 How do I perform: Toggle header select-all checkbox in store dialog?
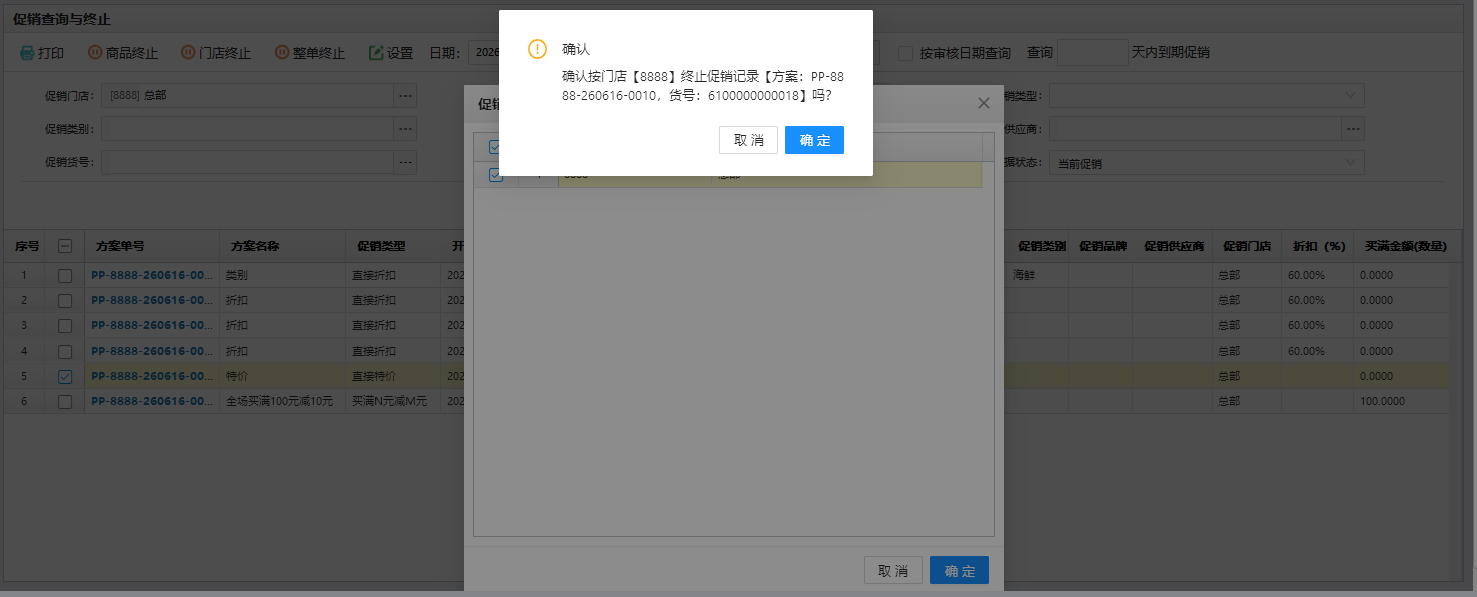495,147
